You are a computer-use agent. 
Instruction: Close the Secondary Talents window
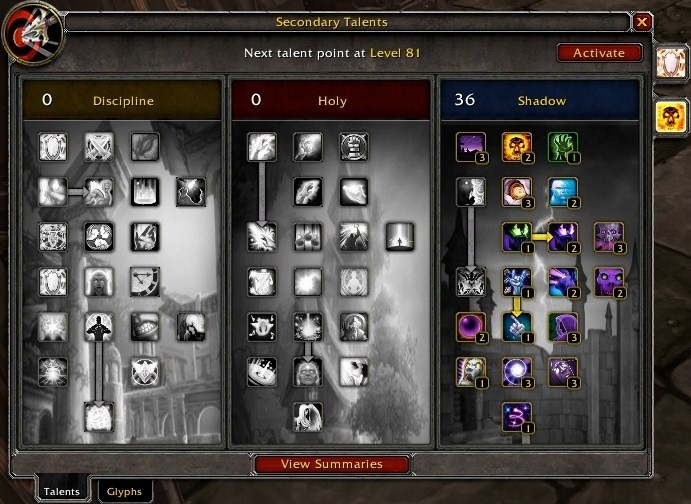pos(642,22)
